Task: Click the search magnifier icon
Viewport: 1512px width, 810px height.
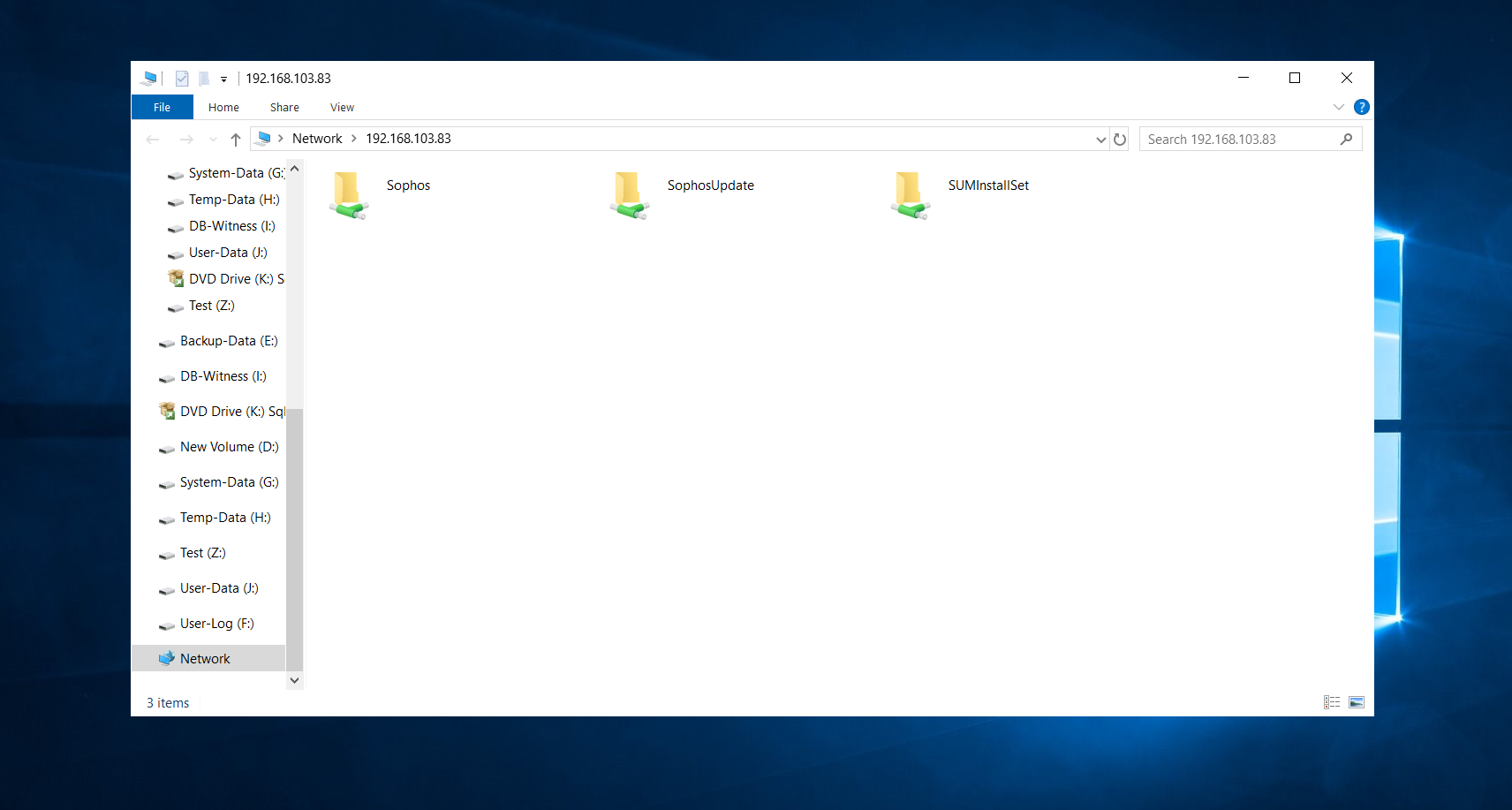Action: click(1346, 140)
